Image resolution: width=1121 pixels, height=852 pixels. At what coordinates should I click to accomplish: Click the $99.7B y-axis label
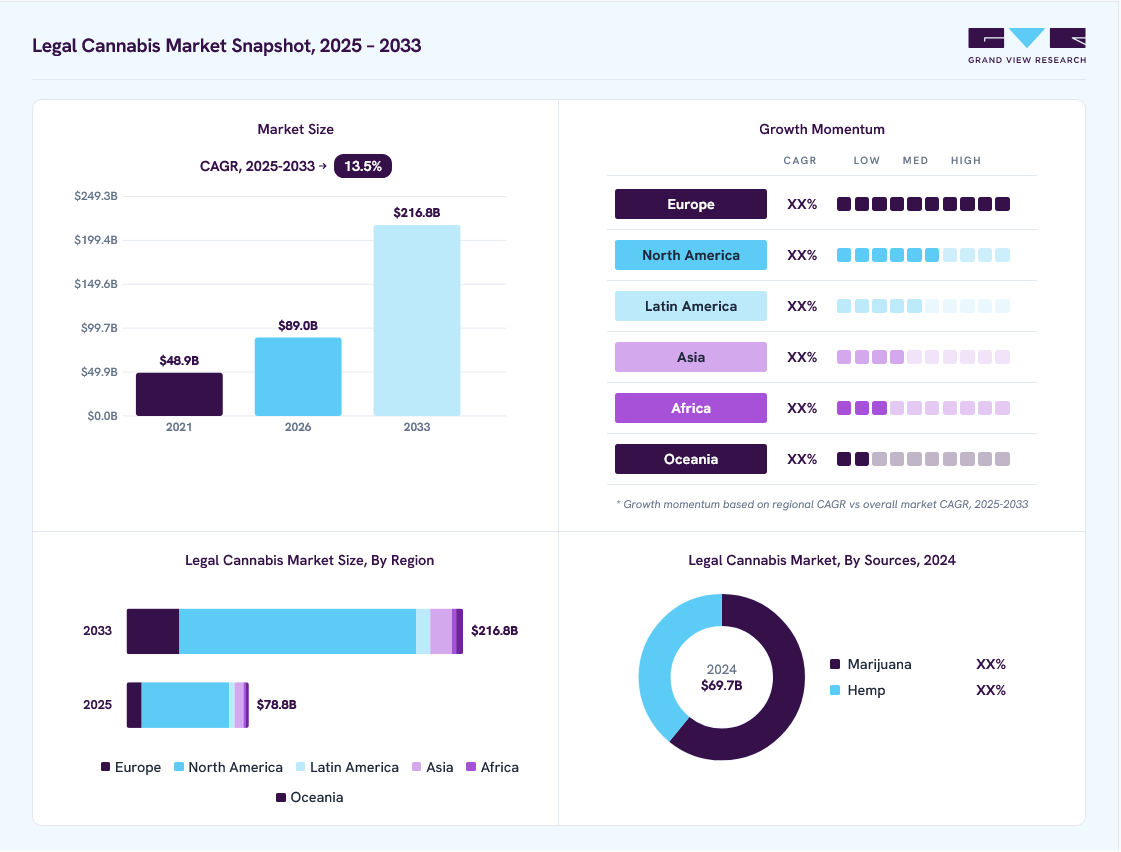coord(99,328)
